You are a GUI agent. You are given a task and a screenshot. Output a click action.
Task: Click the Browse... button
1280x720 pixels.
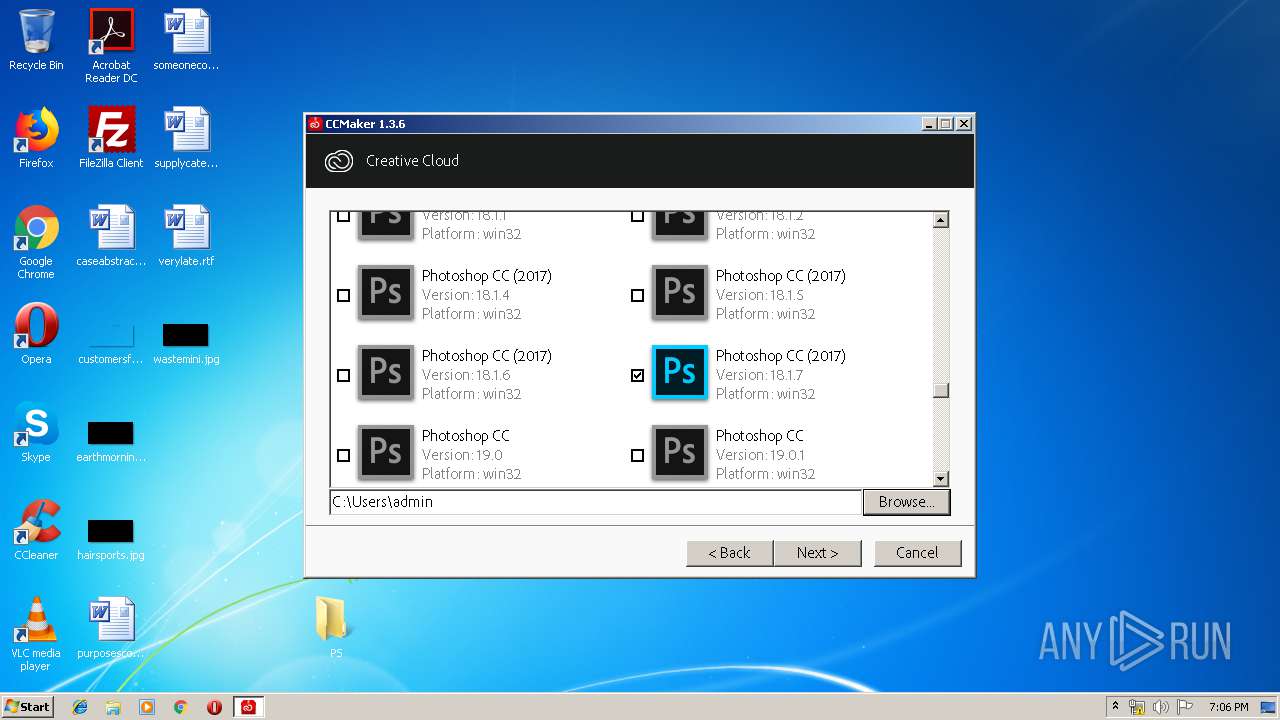(906, 502)
